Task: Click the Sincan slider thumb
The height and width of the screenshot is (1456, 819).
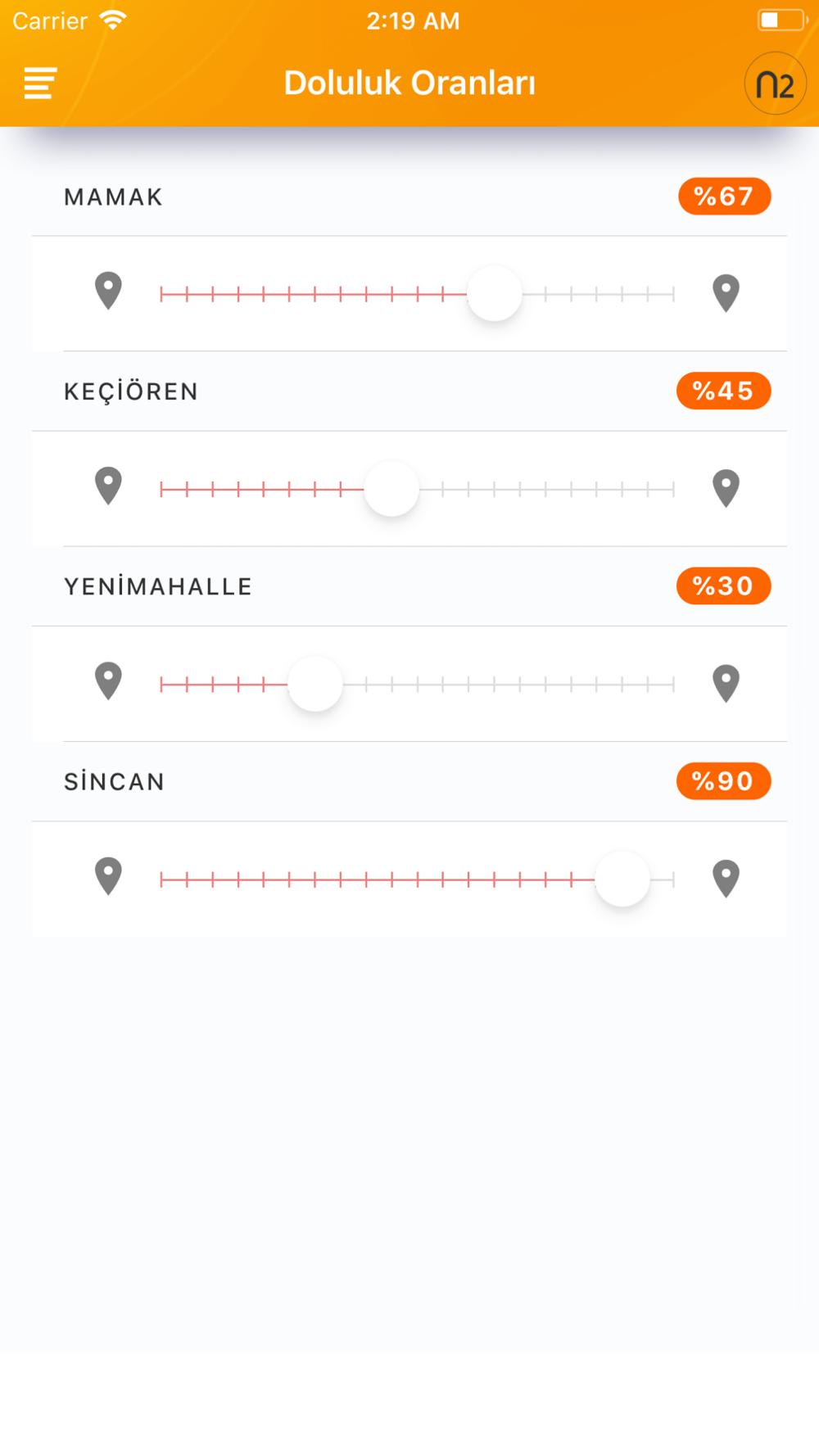Action: point(622,879)
